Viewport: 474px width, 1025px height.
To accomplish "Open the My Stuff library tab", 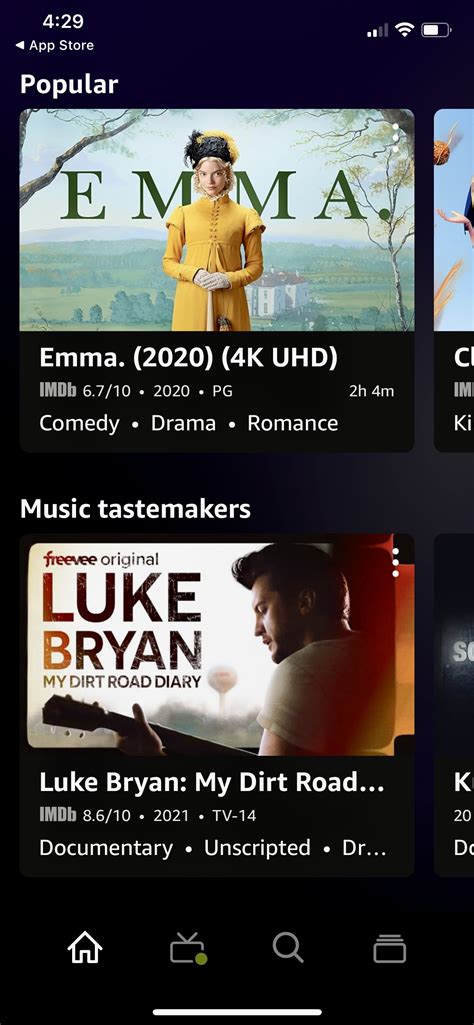I will (390, 949).
